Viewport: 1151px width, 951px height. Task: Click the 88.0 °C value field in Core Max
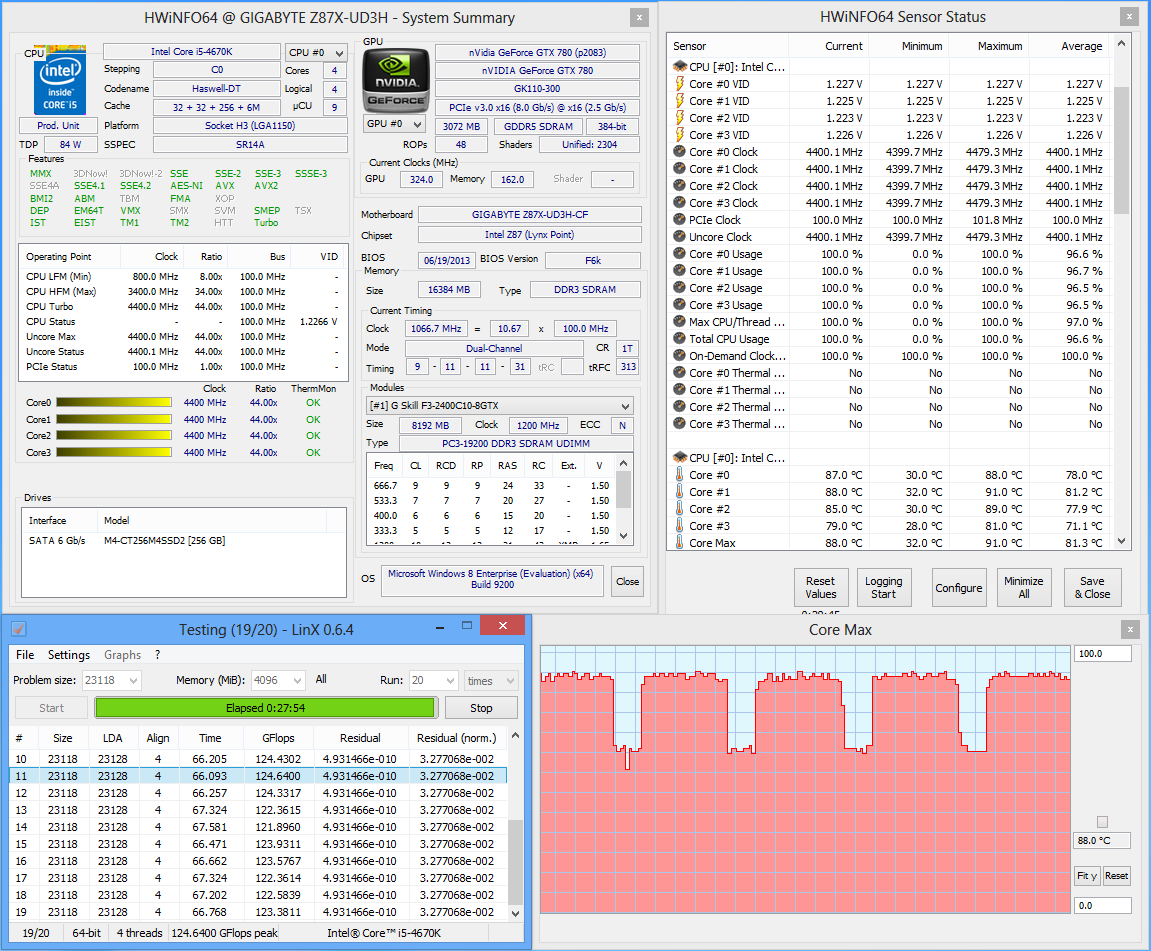tap(1103, 840)
